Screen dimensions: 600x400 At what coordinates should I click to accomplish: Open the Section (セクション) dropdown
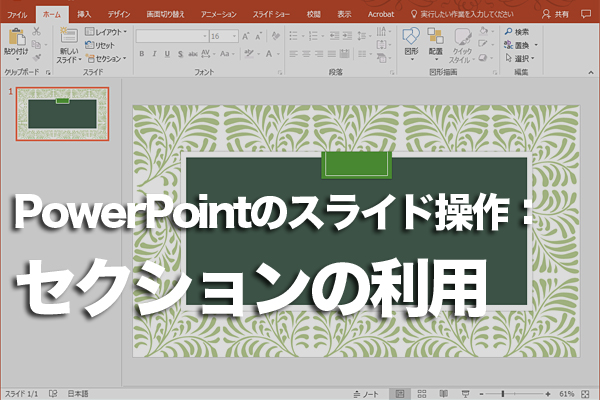106,59
